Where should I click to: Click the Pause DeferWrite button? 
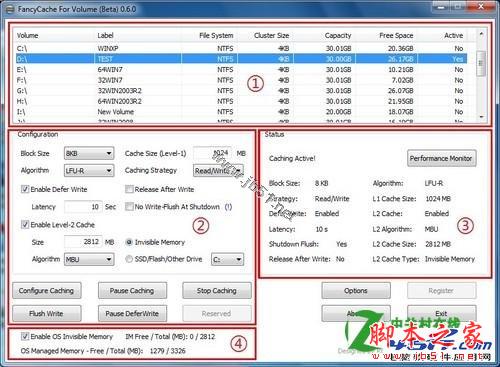click(x=132, y=314)
